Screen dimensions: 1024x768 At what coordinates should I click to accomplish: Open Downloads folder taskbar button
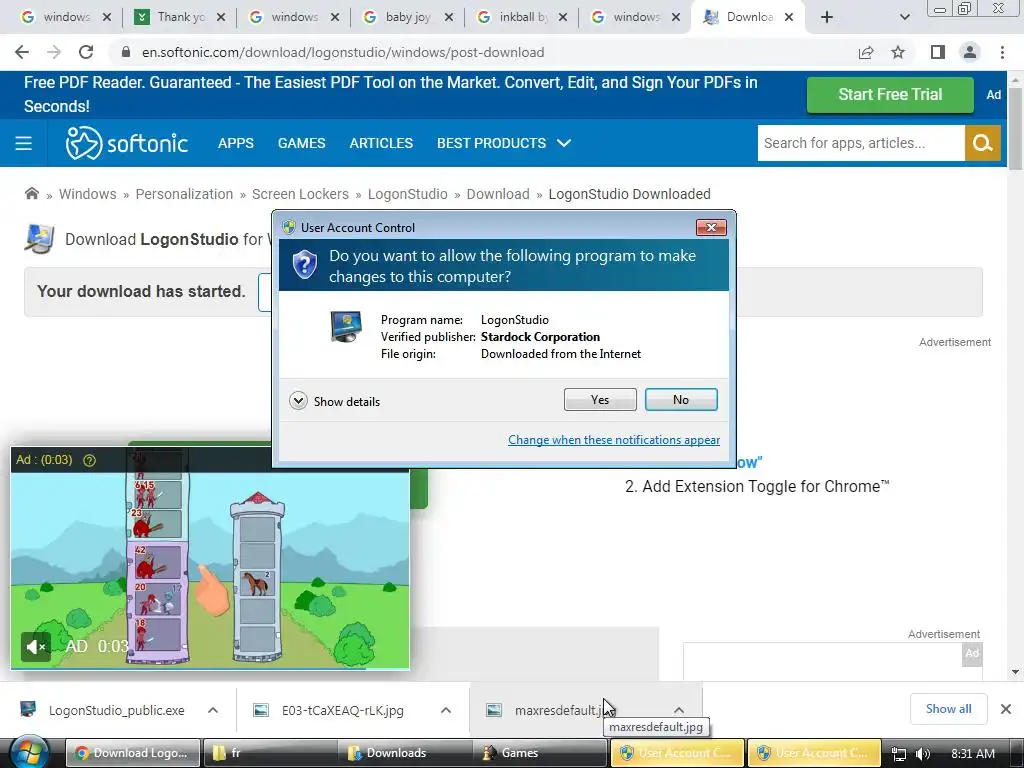click(x=405, y=753)
